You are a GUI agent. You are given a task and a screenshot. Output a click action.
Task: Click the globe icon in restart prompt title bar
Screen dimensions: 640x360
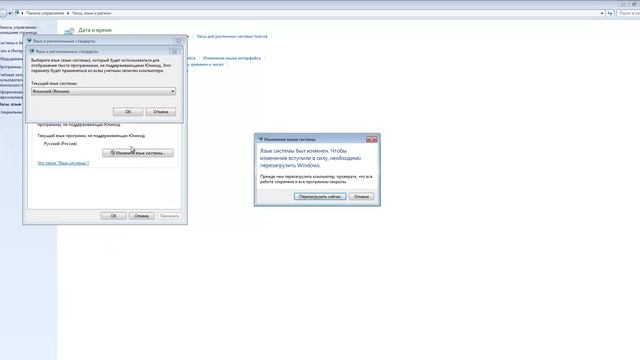(260, 139)
